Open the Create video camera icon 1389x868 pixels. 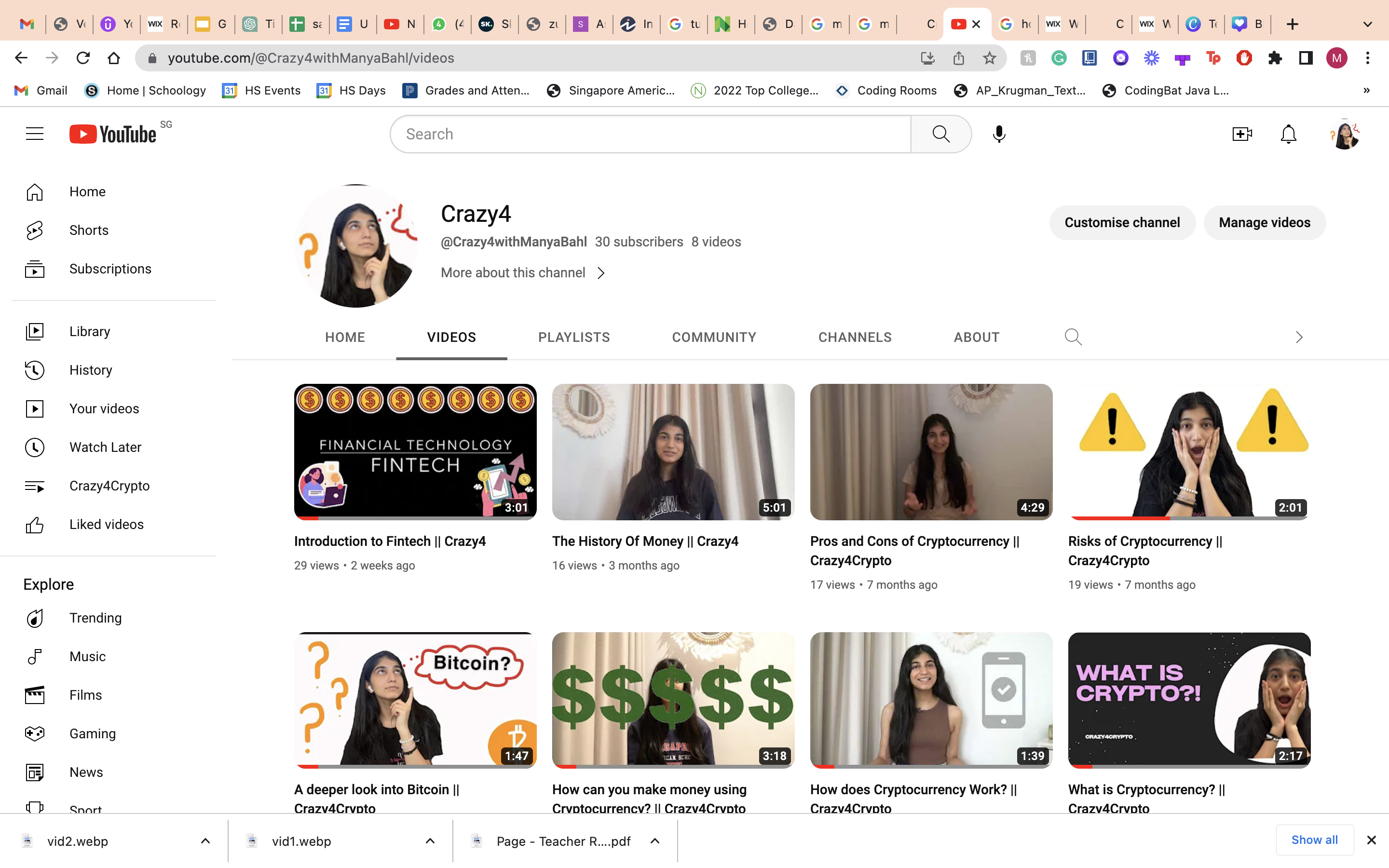tap(1242, 134)
